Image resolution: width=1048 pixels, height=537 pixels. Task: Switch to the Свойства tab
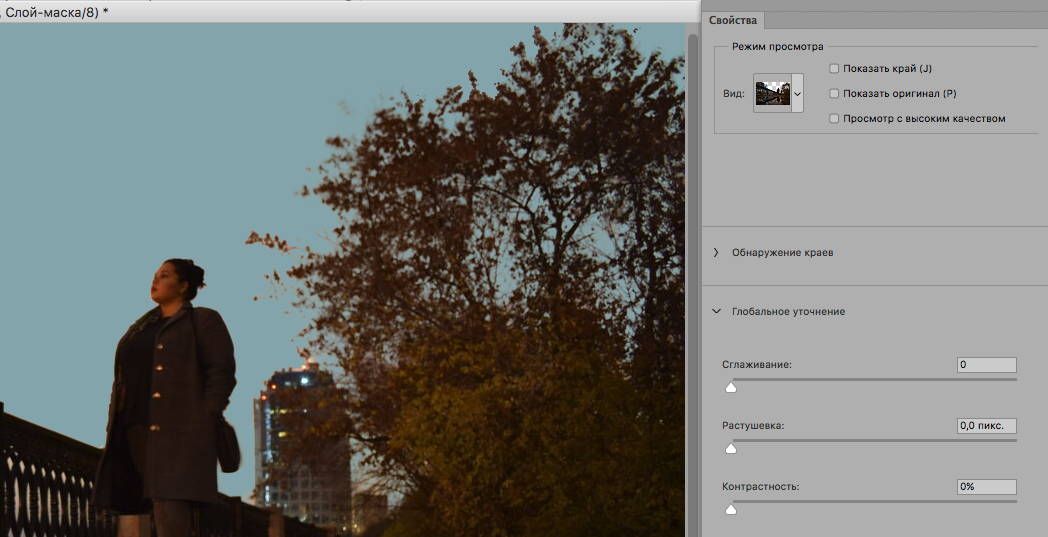click(x=733, y=20)
